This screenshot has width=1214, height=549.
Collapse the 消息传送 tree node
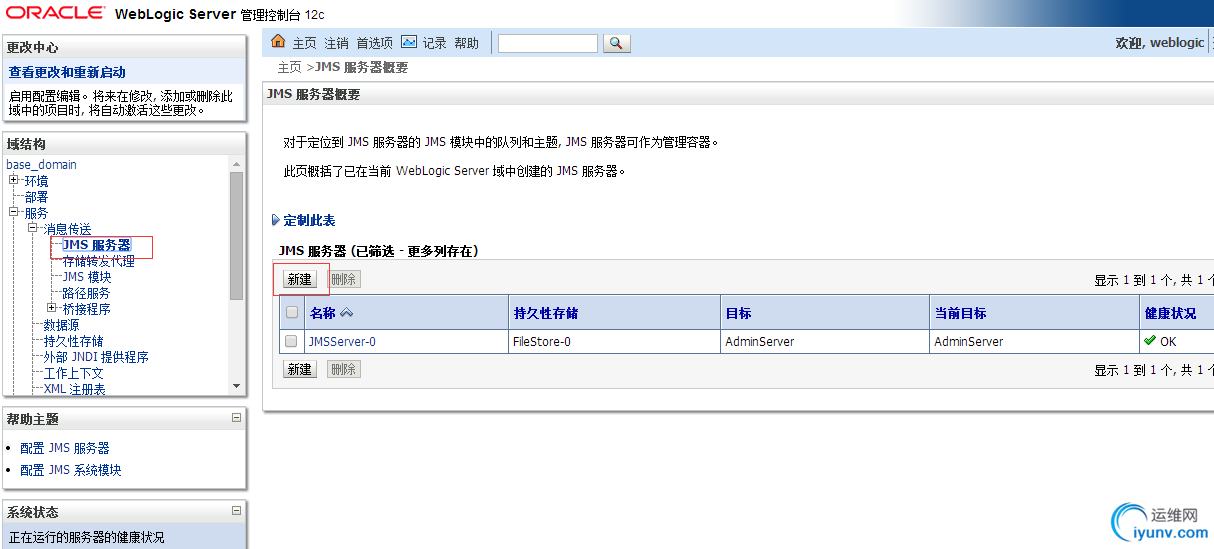click(33, 228)
